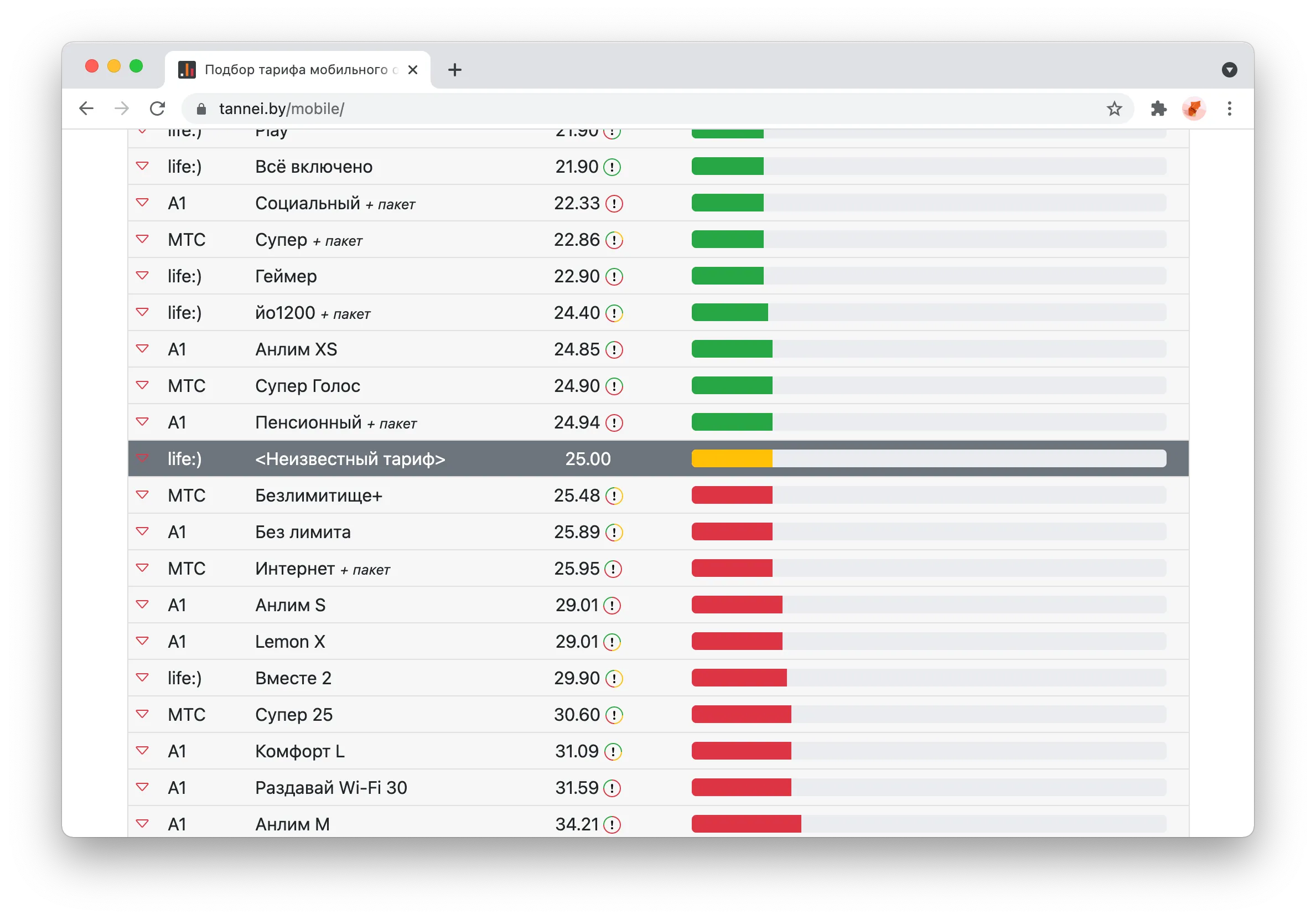This screenshot has height=919, width=1316.
Task: Click the info icon beside 22.90
Action: click(x=614, y=276)
